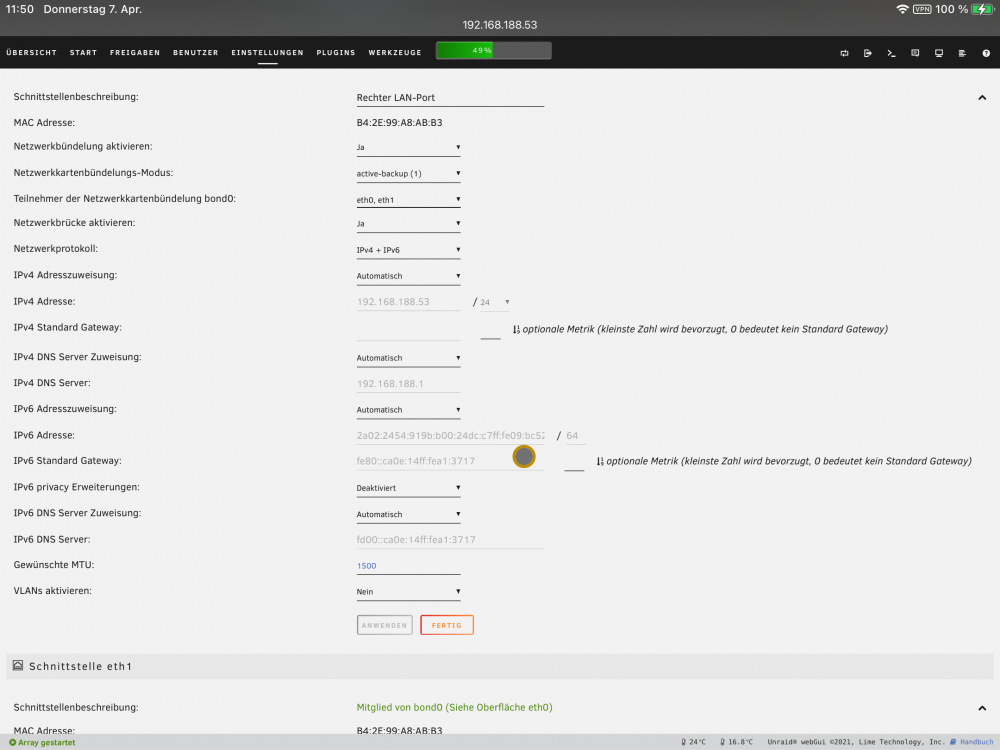Click the IPv6 DNS Server field
The height and width of the screenshot is (750, 1000).
point(450,540)
